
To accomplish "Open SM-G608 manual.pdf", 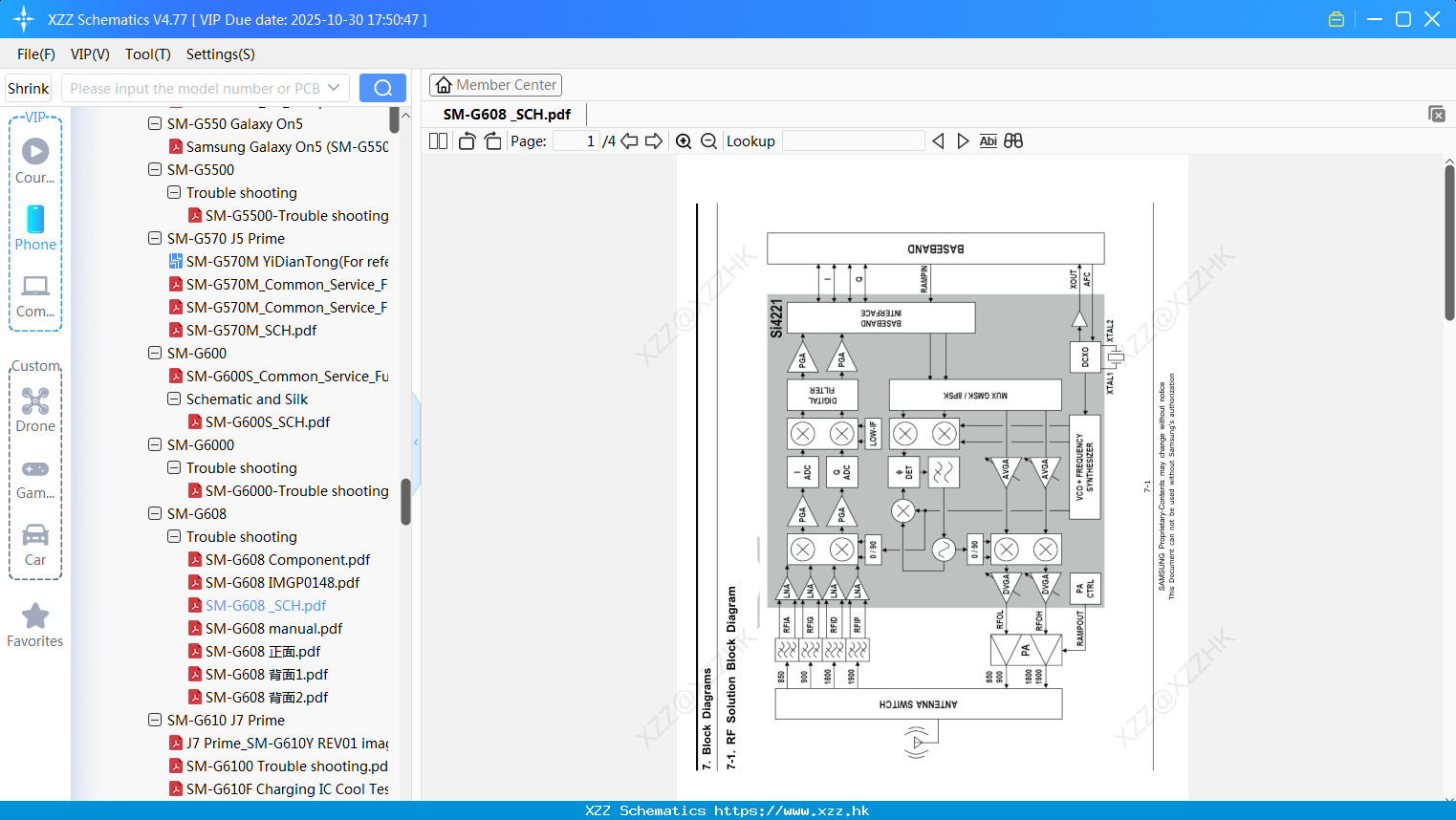I will pyautogui.click(x=265, y=628).
